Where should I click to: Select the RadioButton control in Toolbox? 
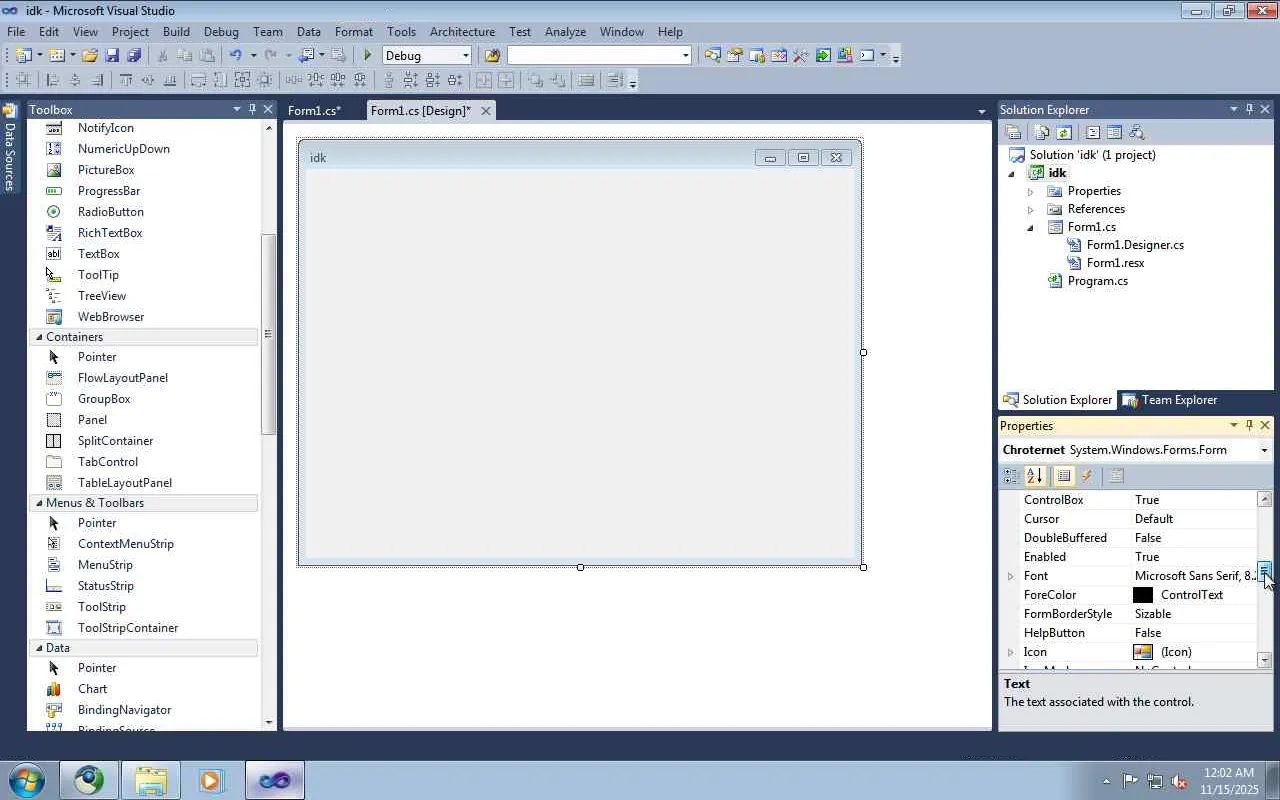[x=111, y=212]
